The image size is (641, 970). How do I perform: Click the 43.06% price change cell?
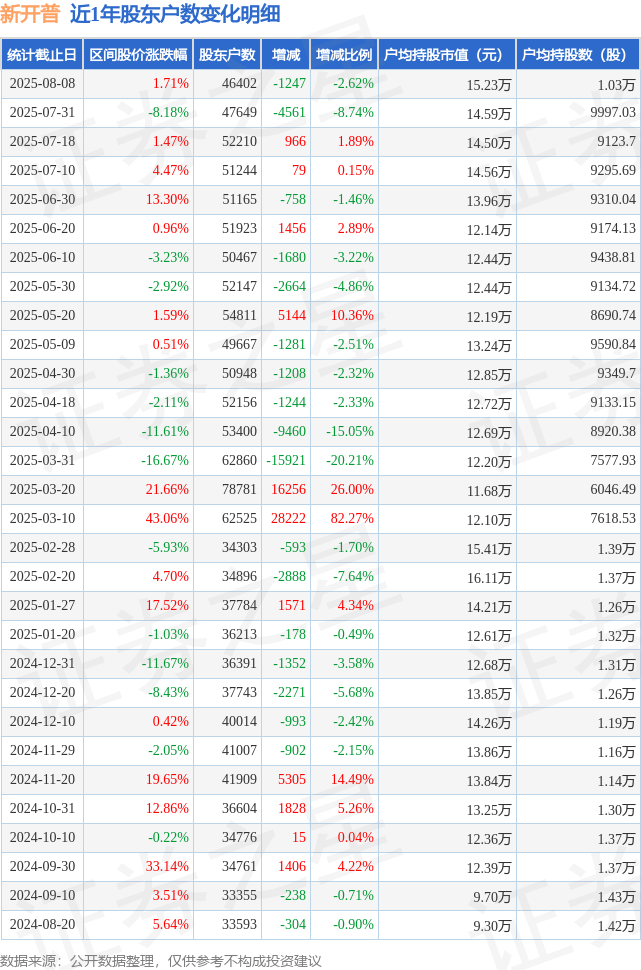(167, 518)
